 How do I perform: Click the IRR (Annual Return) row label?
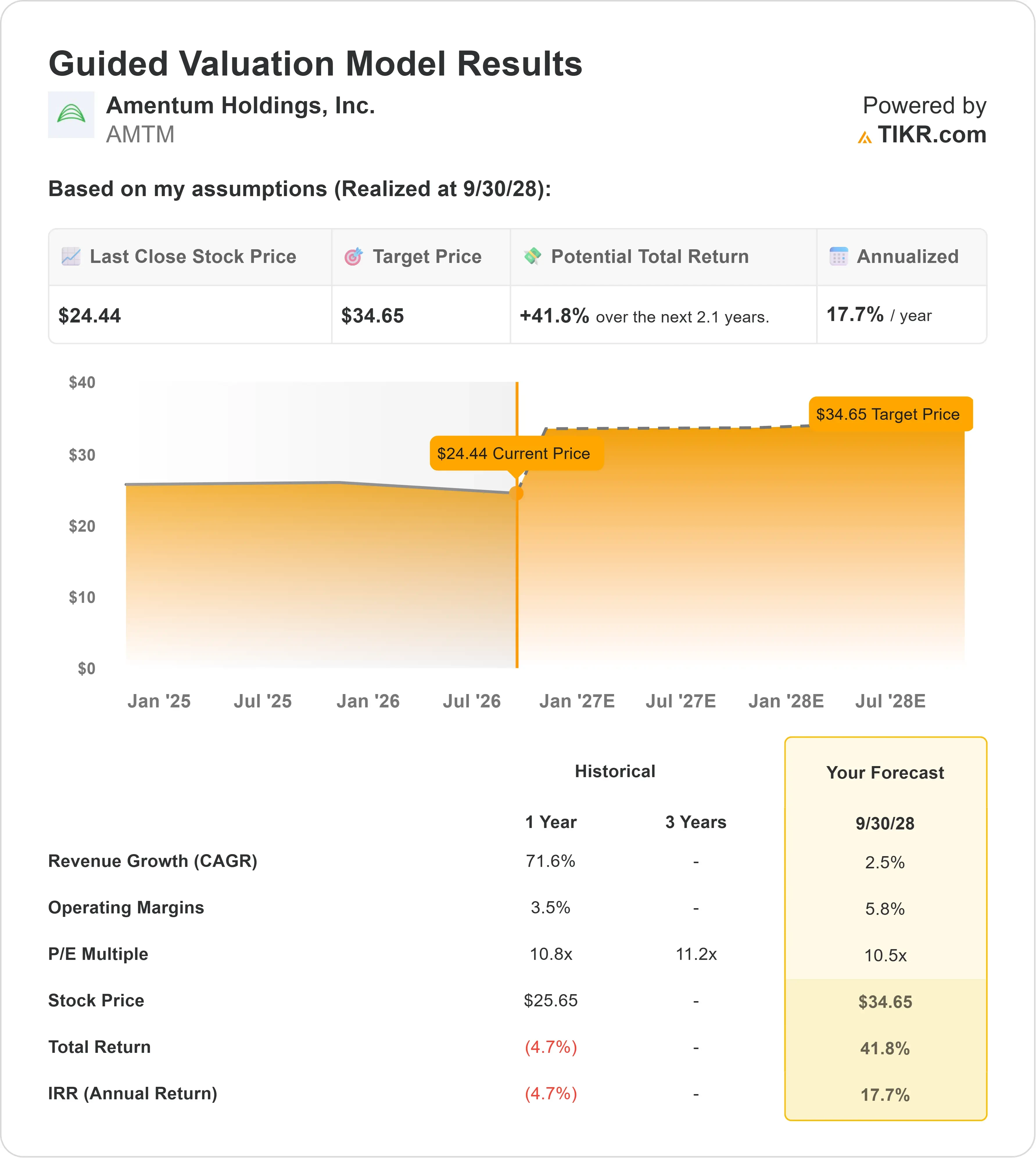[133, 1094]
